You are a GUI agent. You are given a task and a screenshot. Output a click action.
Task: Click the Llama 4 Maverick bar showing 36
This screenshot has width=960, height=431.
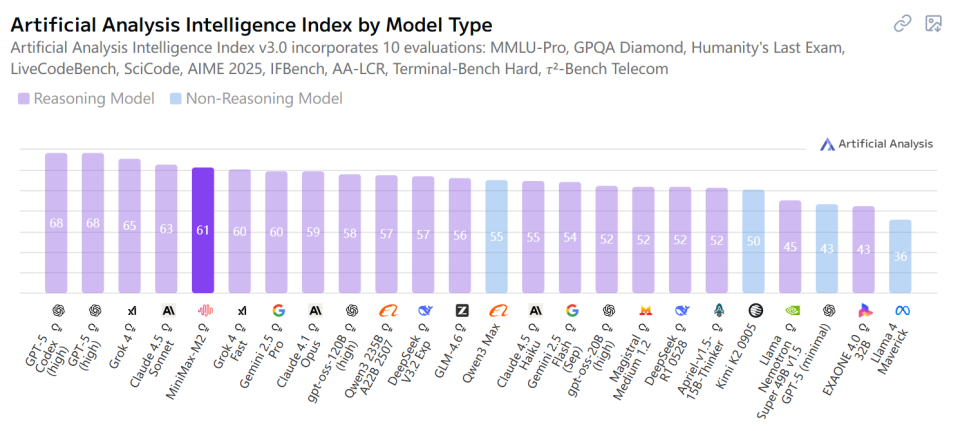pos(901,257)
